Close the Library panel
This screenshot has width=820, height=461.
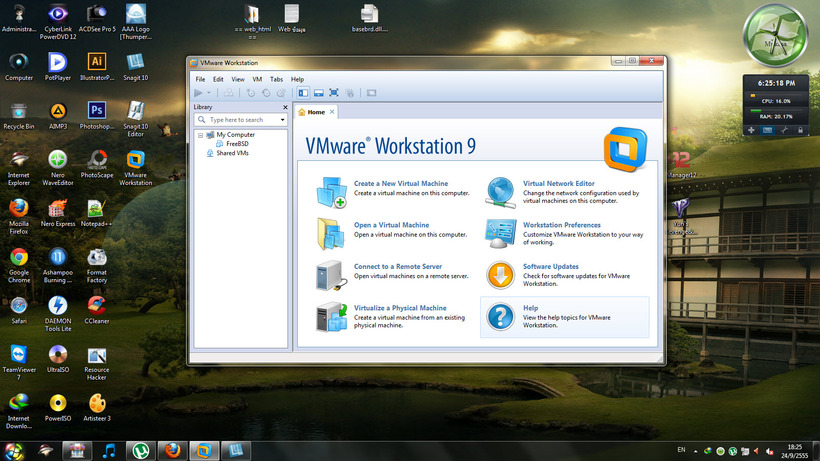(285, 107)
